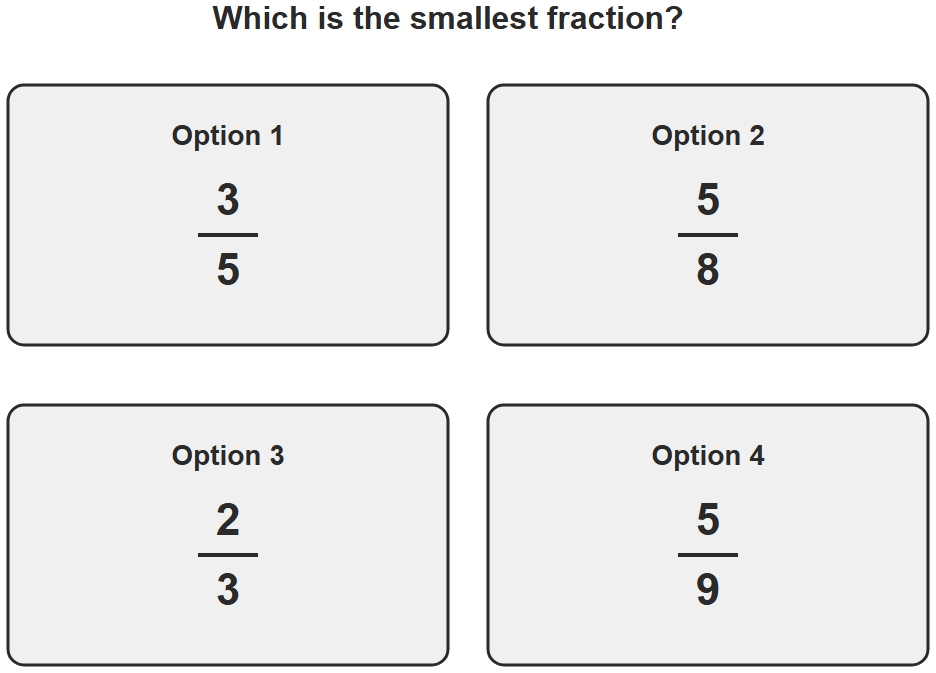Click the 'Option 1' label text
Image resolution: width=936 pixels, height=673 pixels.
(227, 136)
